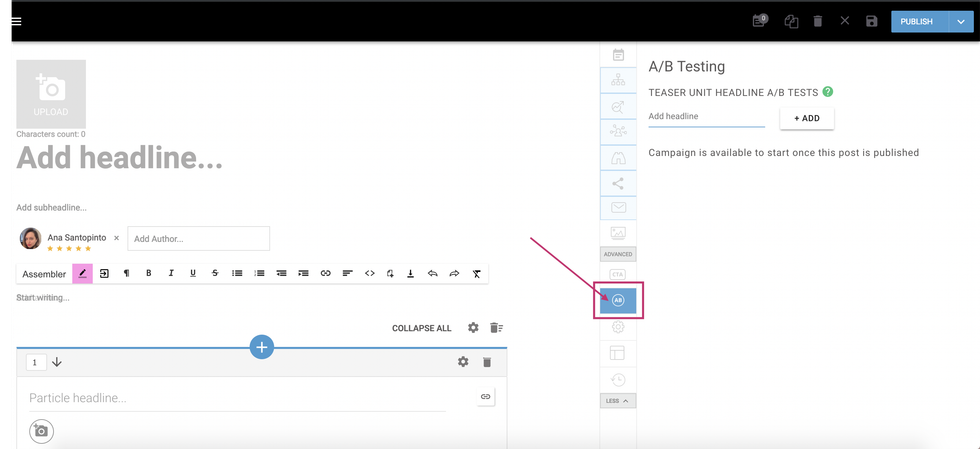
Task: Collapse sidebar with the LESS button
Action: [618, 401]
